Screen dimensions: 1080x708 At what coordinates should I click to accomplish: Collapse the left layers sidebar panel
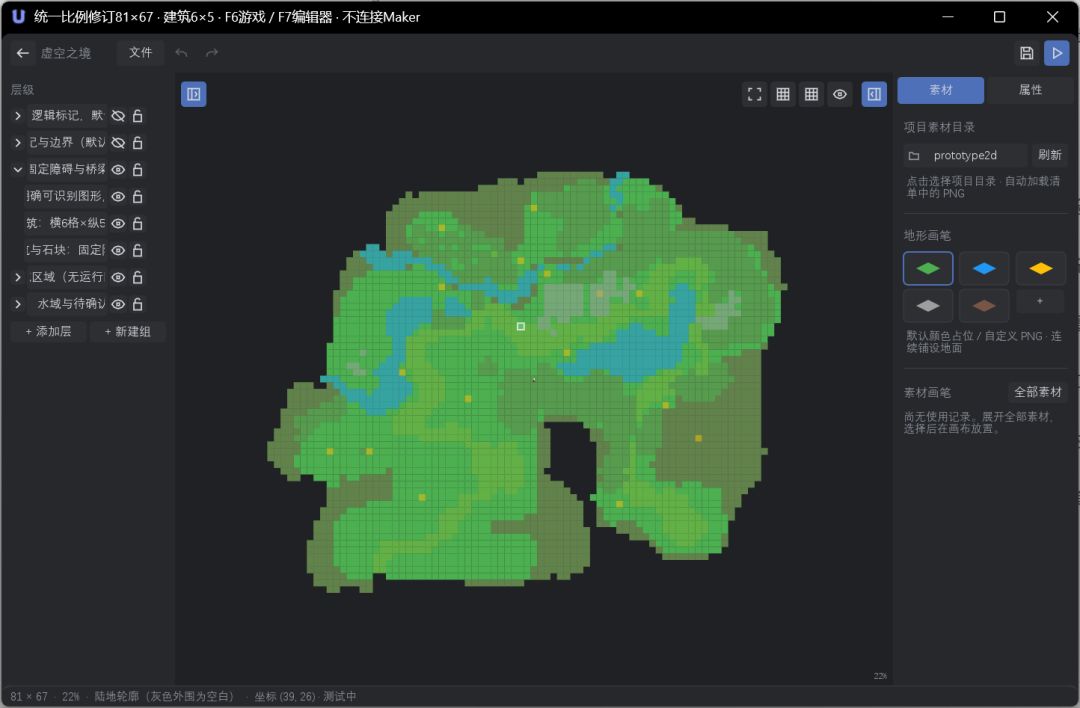(x=194, y=94)
